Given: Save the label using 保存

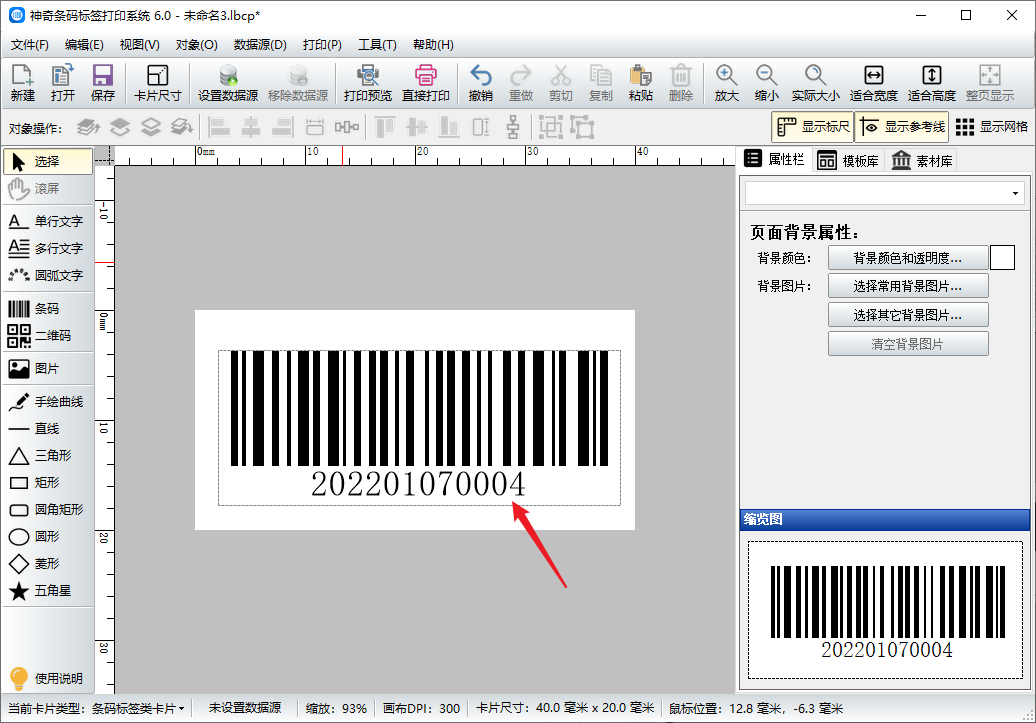Looking at the screenshot, I should coord(102,83).
